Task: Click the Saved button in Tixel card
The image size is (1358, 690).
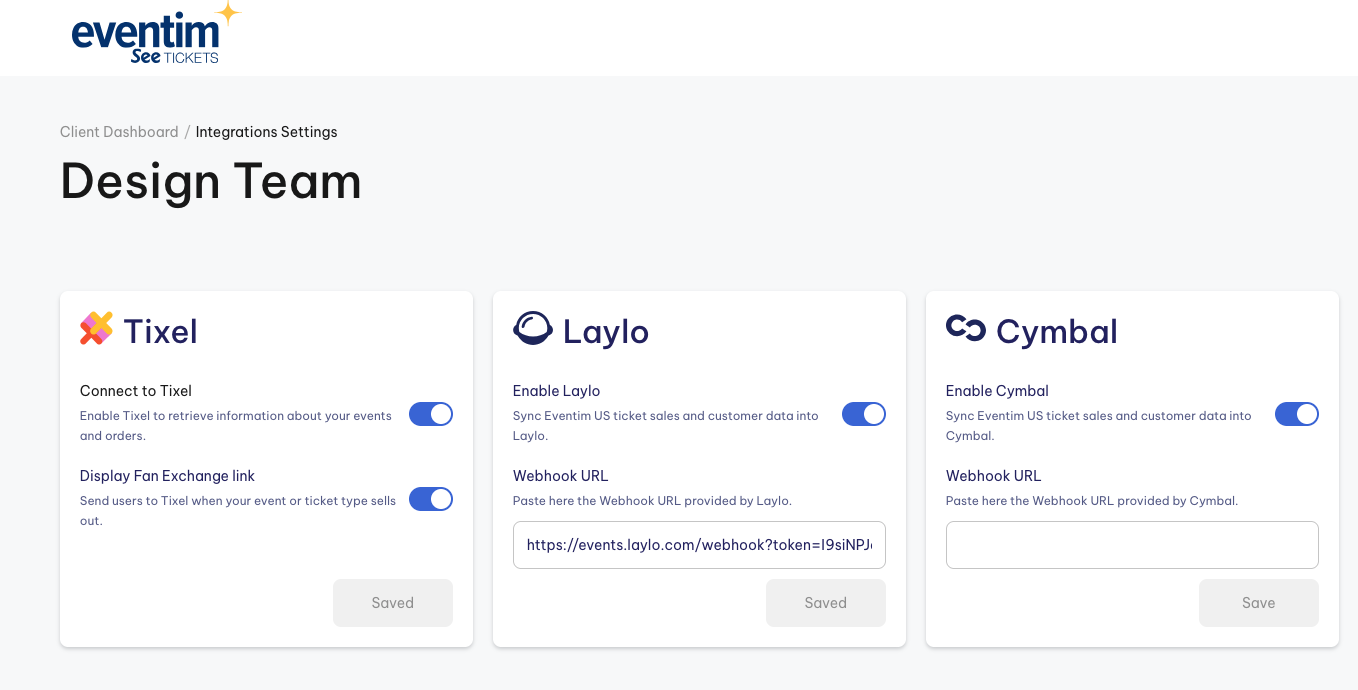Action: click(x=393, y=603)
